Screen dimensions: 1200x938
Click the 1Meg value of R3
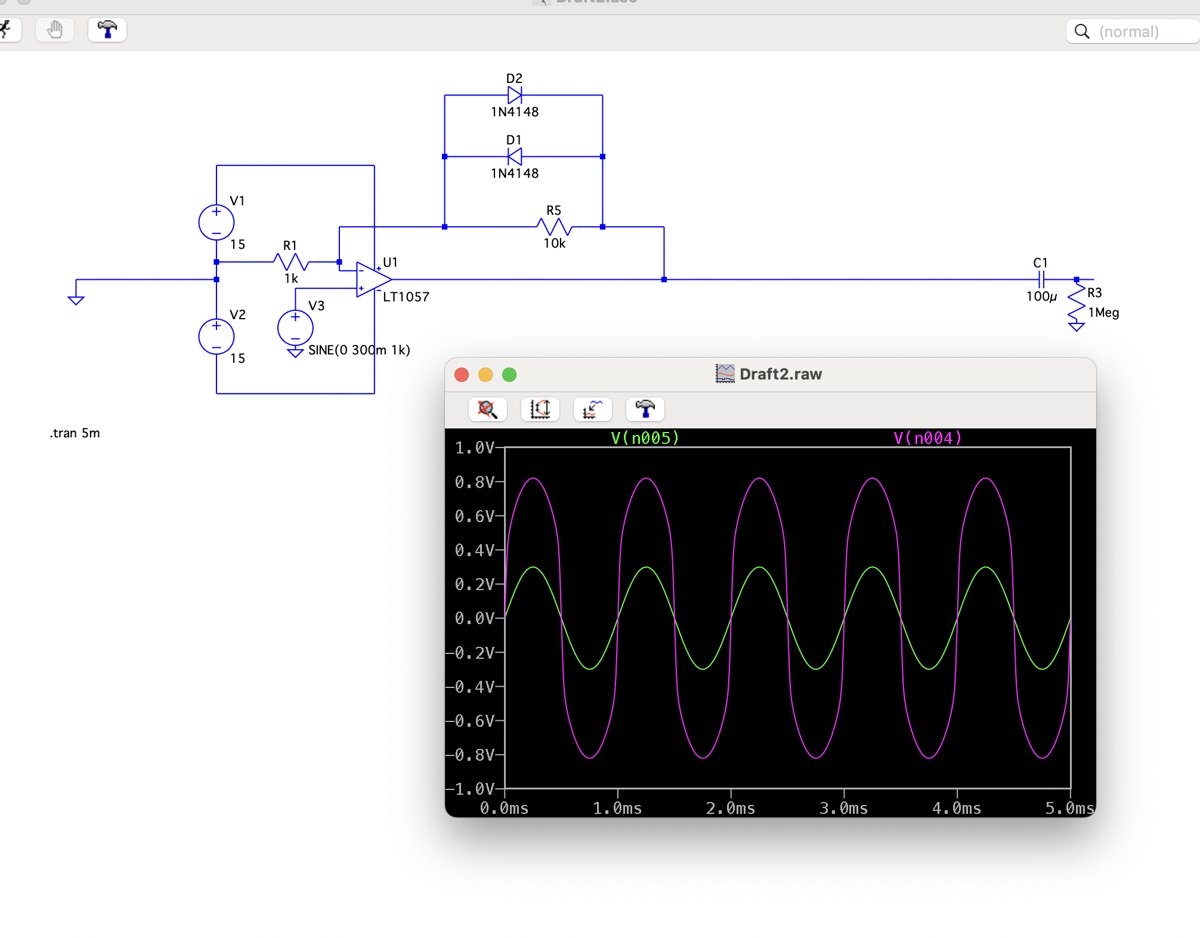point(1103,312)
